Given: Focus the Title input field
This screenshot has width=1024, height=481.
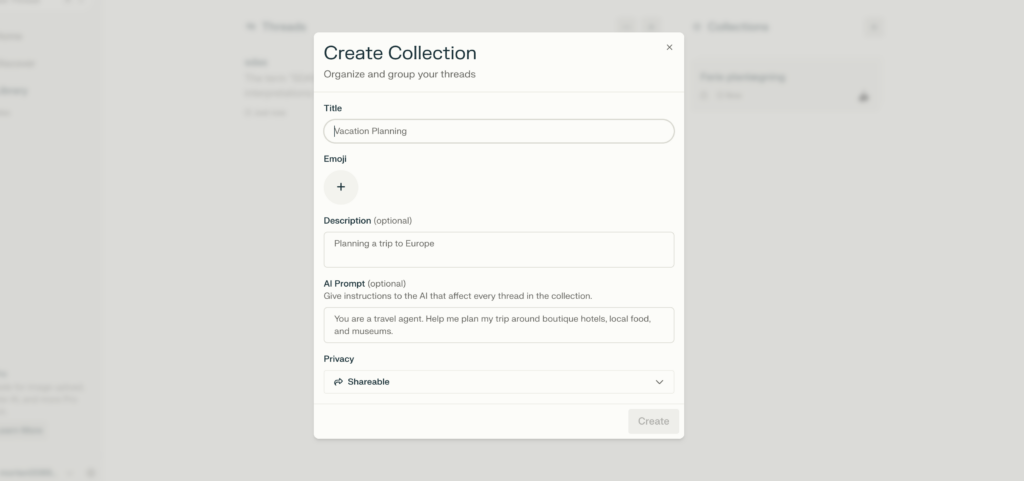Looking at the screenshot, I should [x=499, y=131].
